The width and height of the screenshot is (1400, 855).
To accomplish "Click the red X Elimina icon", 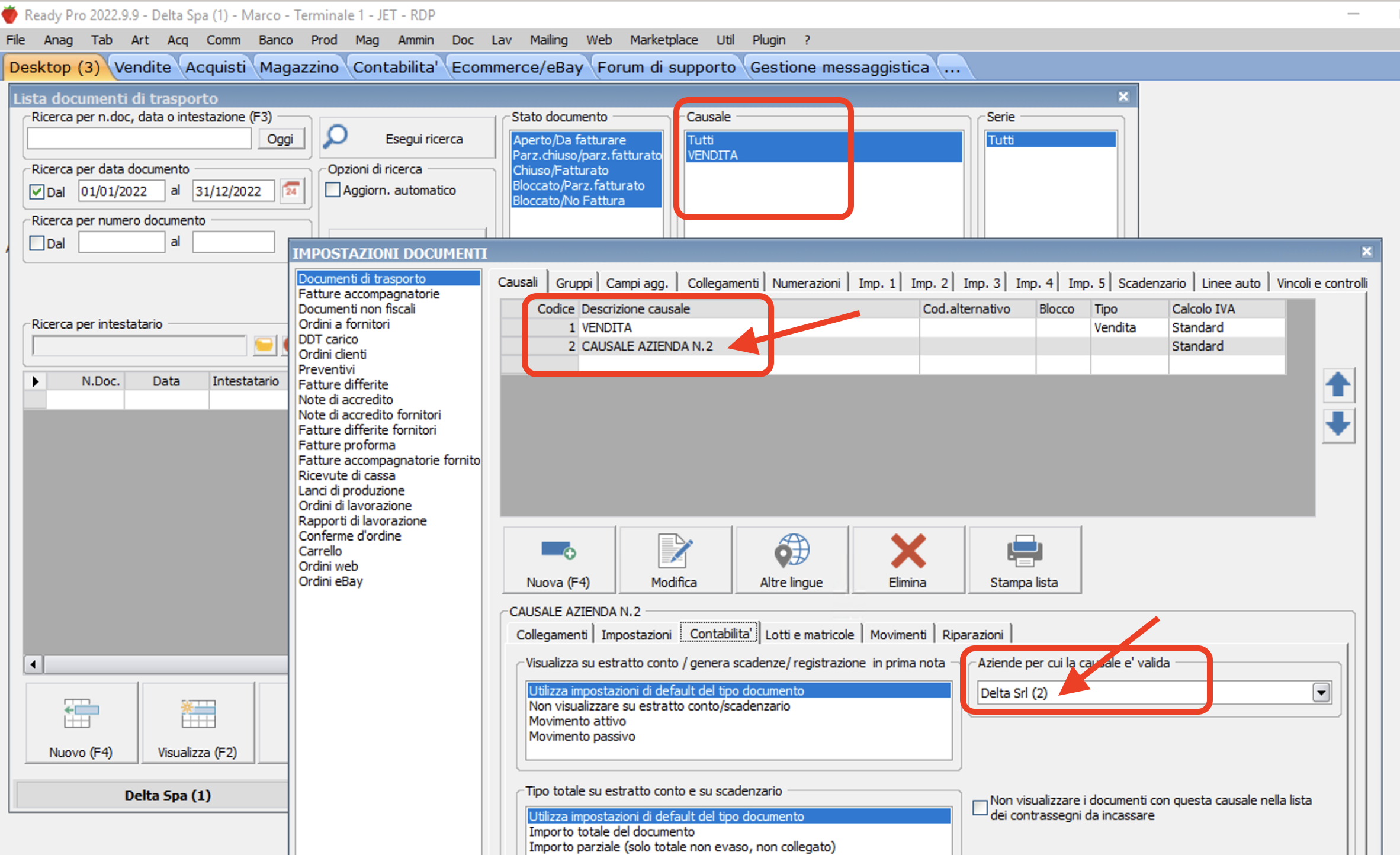I will point(907,551).
